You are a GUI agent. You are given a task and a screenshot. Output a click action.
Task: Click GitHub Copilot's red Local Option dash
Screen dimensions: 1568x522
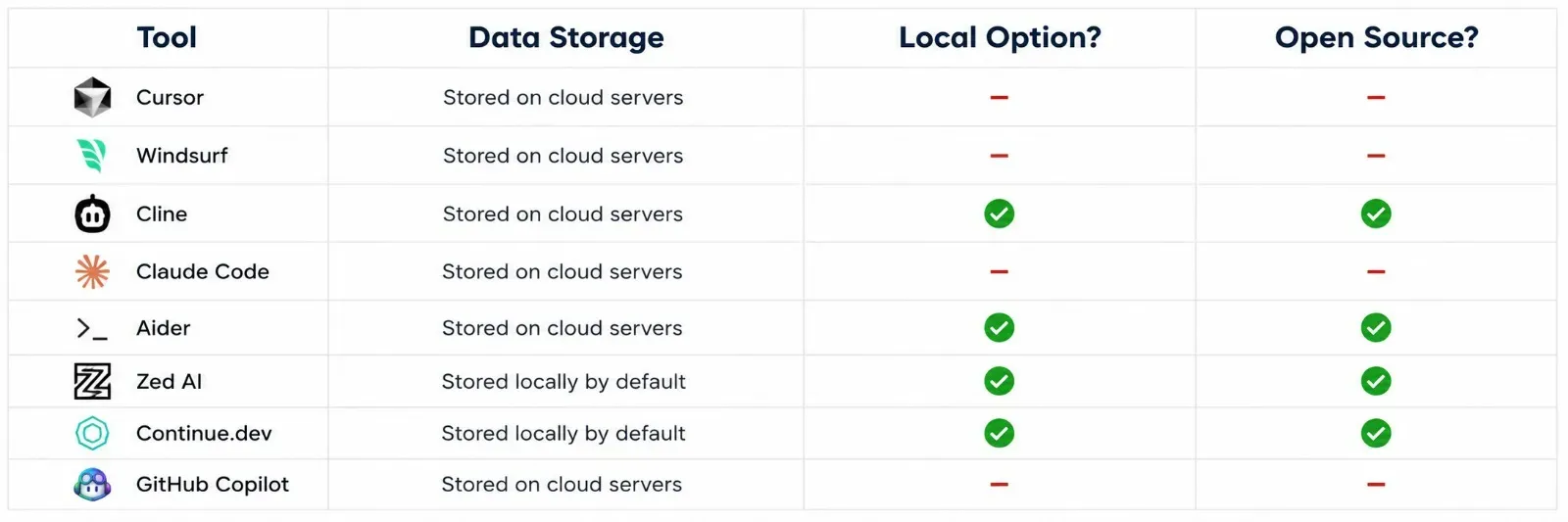tap(999, 485)
